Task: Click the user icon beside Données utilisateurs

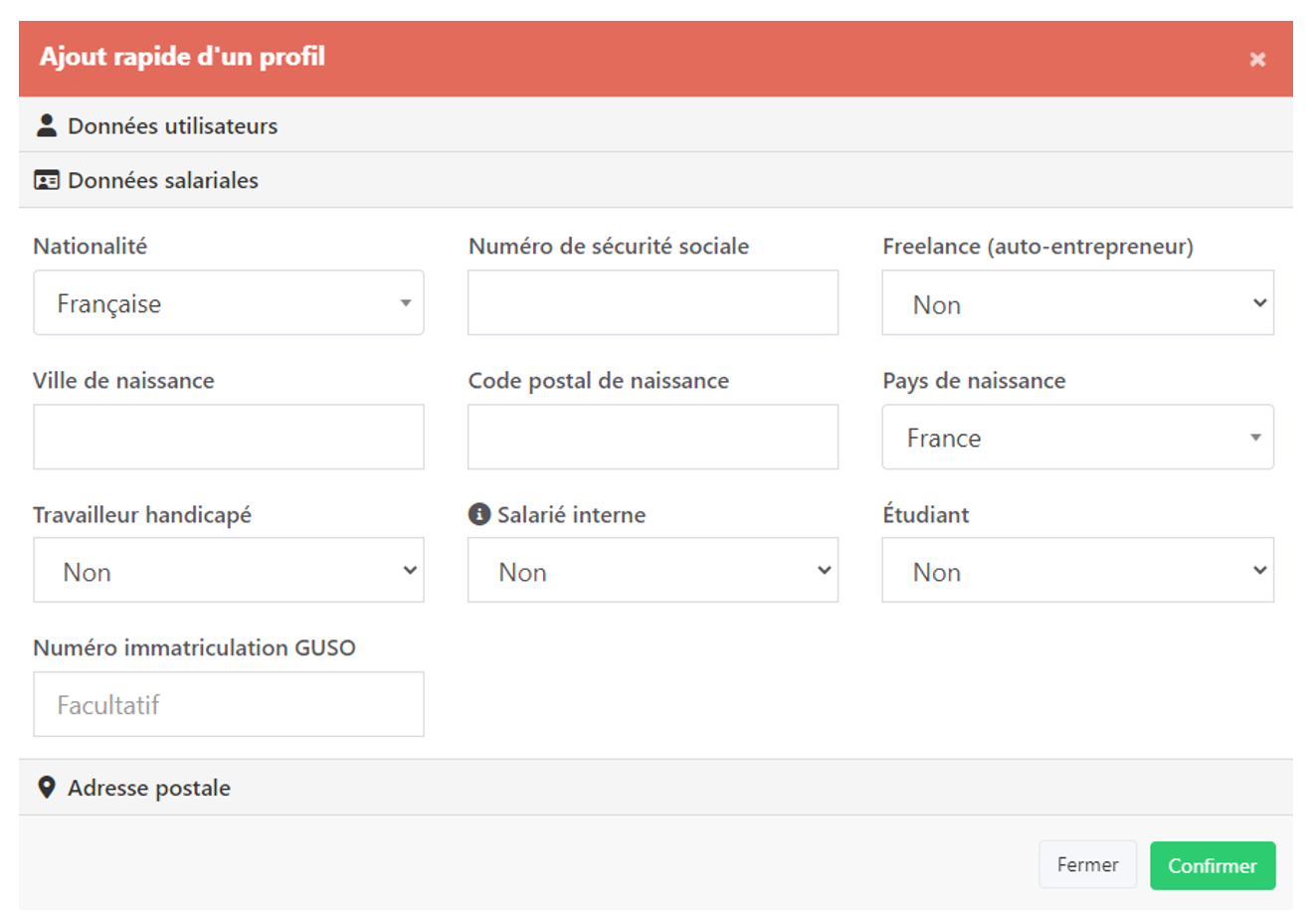Action: 46,125
